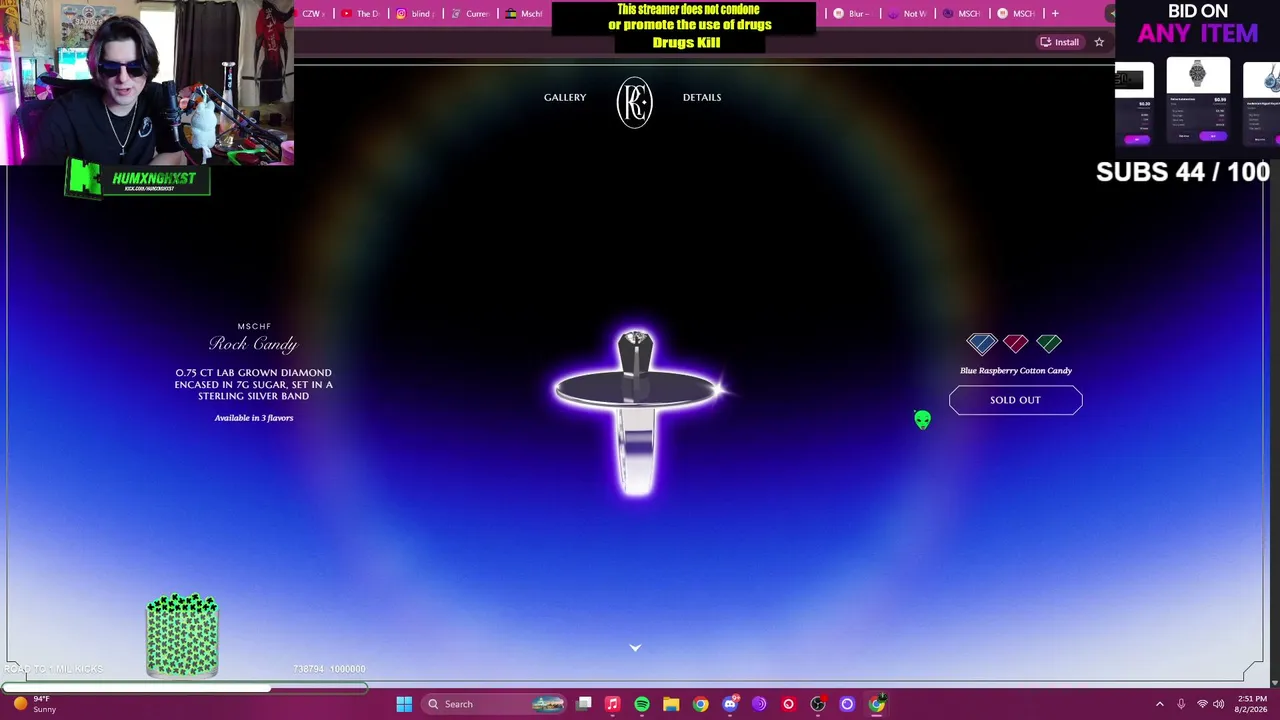Screen dimensions: 1280x720
Task: Click the rotating ring product image
Action: coord(636,412)
